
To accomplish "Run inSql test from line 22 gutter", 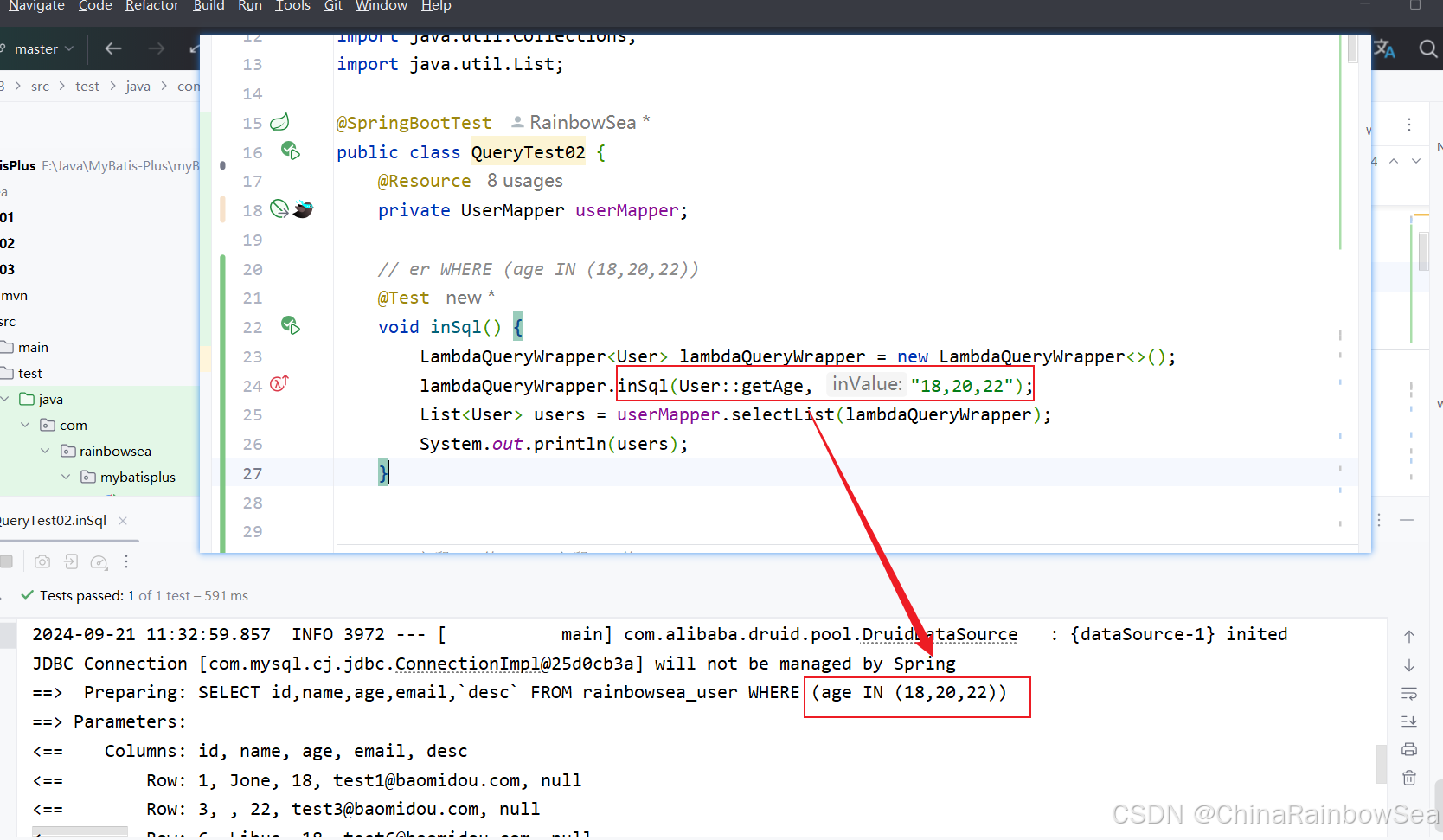I will 291,325.
